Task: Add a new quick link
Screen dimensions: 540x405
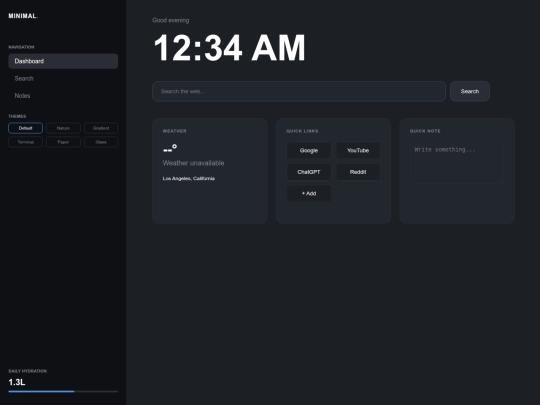Action: click(x=309, y=194)
